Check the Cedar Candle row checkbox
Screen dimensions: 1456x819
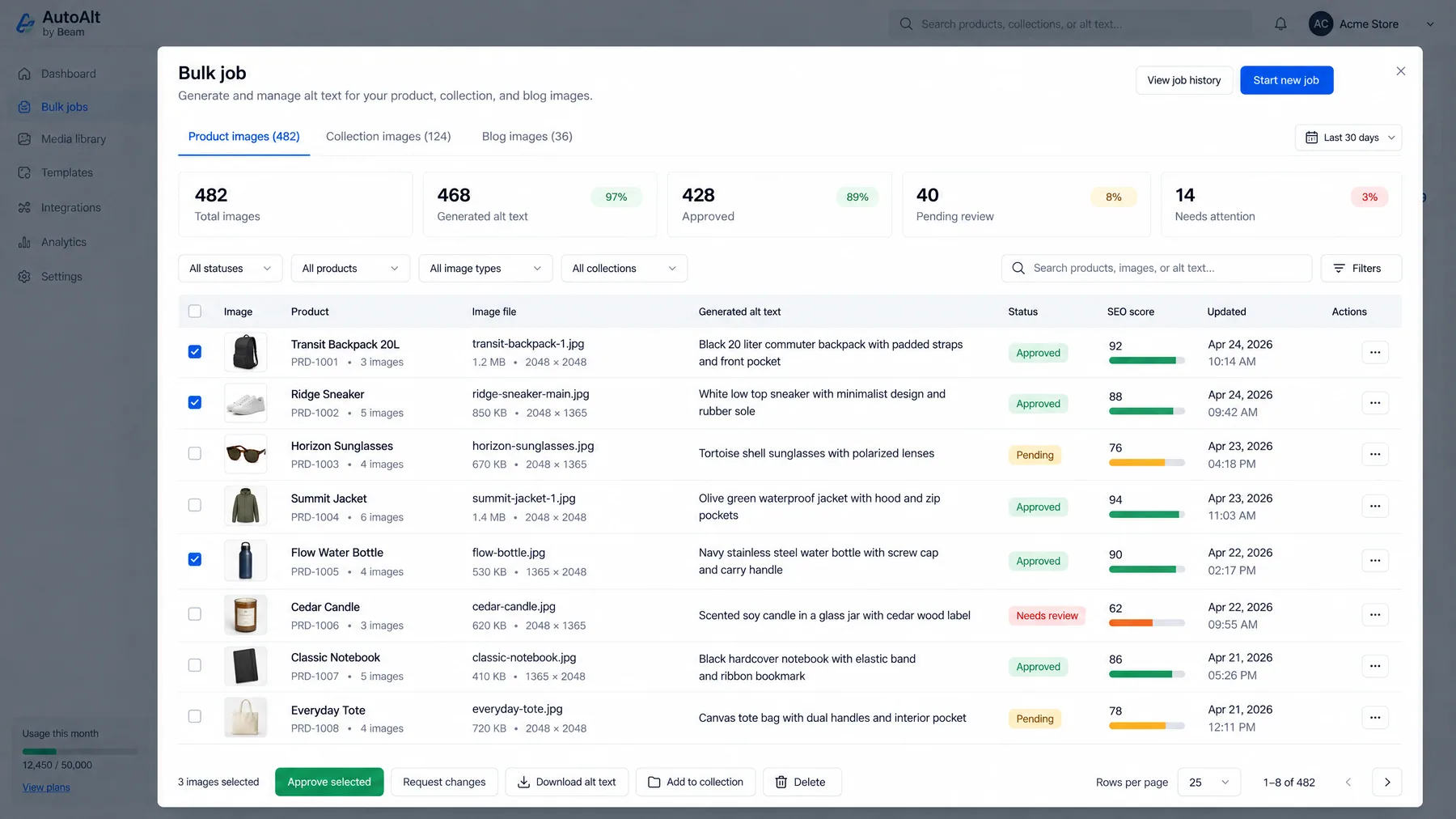point(195,614)
